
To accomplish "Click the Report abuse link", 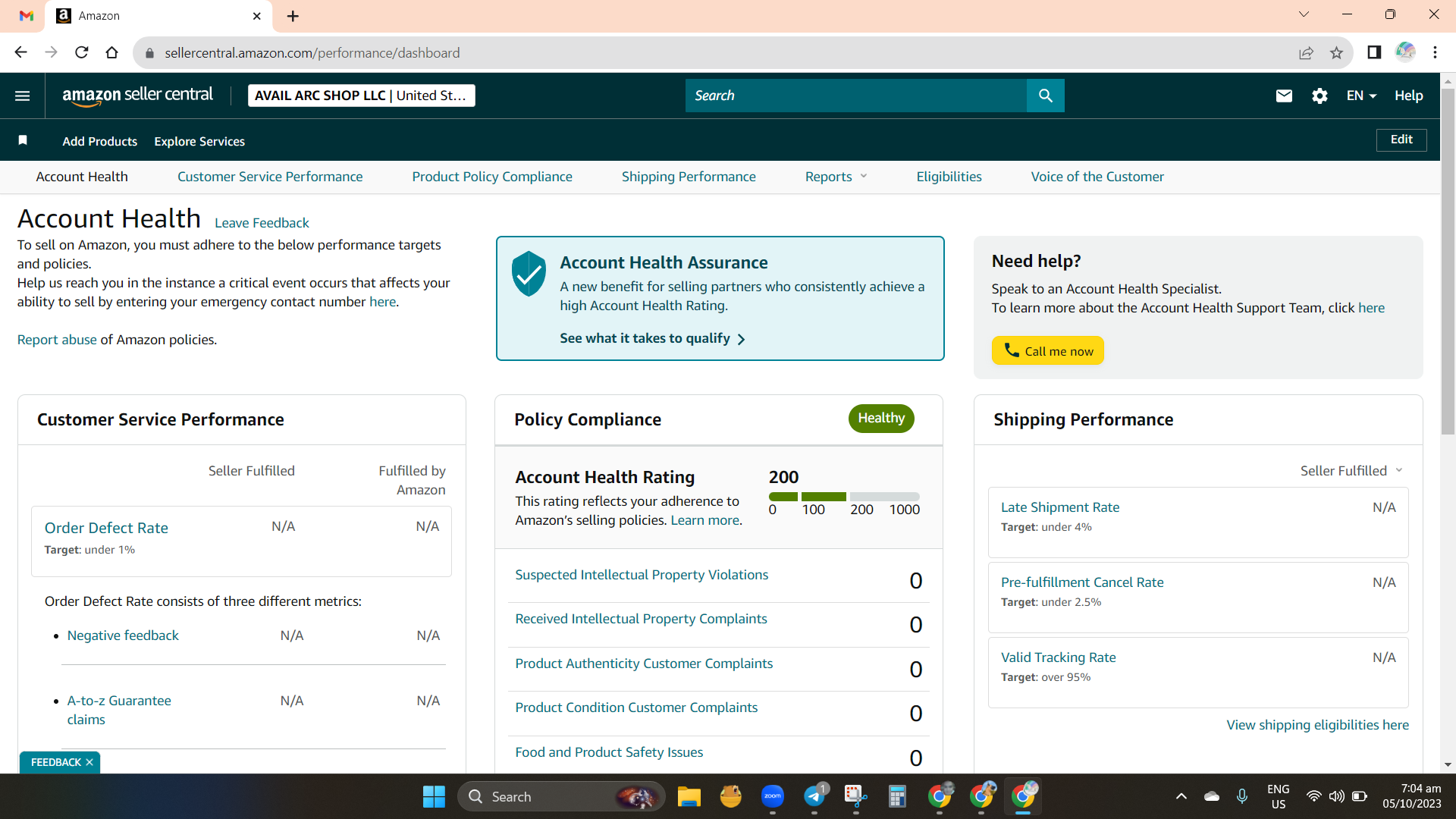I will pos(57,340).
